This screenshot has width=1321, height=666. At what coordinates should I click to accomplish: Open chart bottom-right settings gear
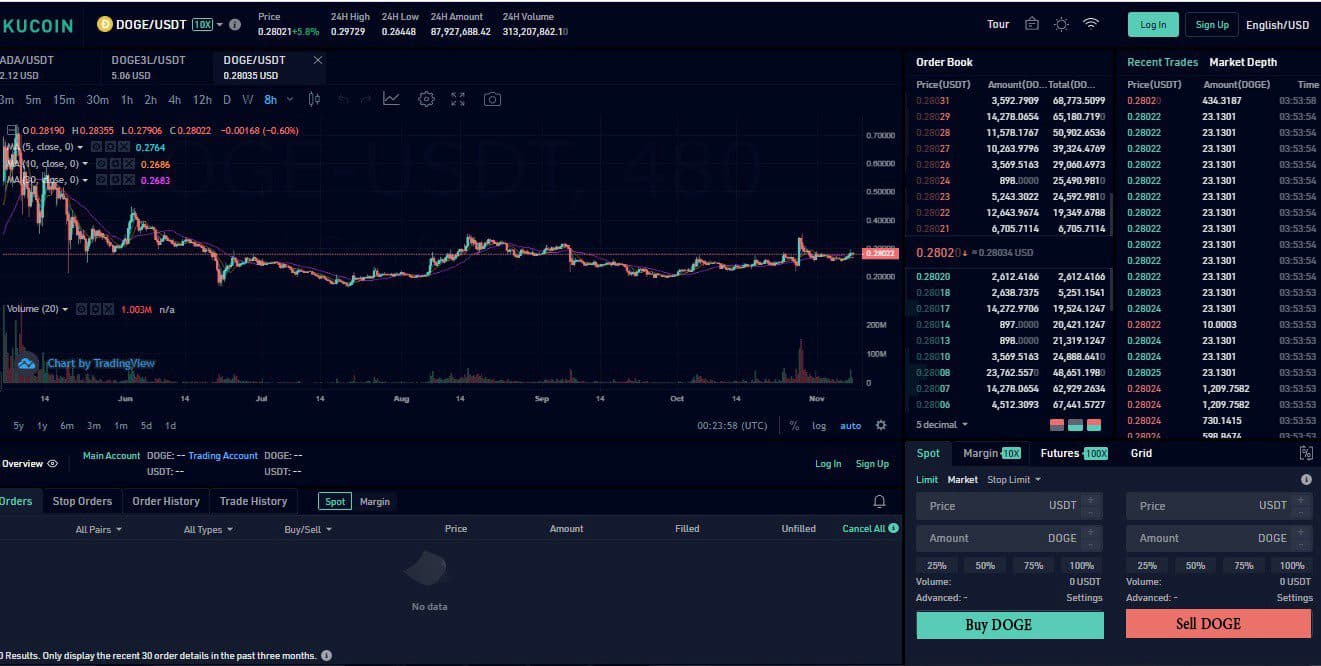coord(881,425)
